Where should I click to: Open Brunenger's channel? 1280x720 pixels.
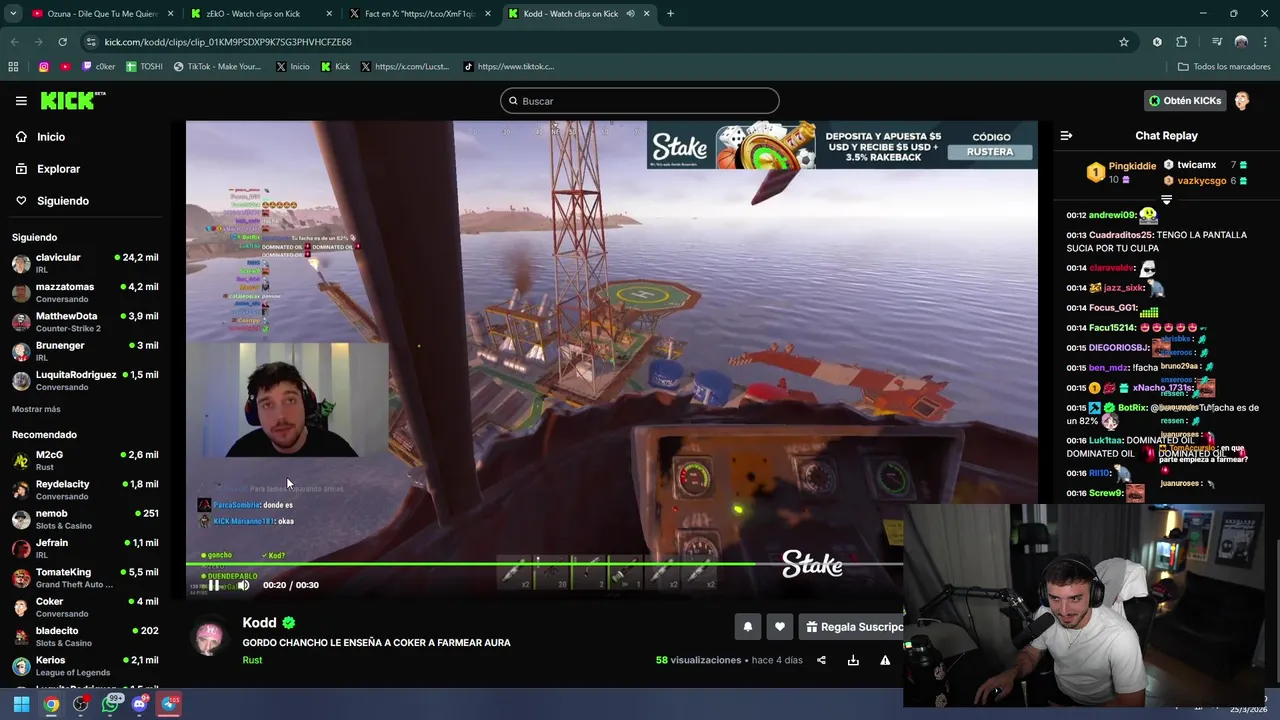85,351
